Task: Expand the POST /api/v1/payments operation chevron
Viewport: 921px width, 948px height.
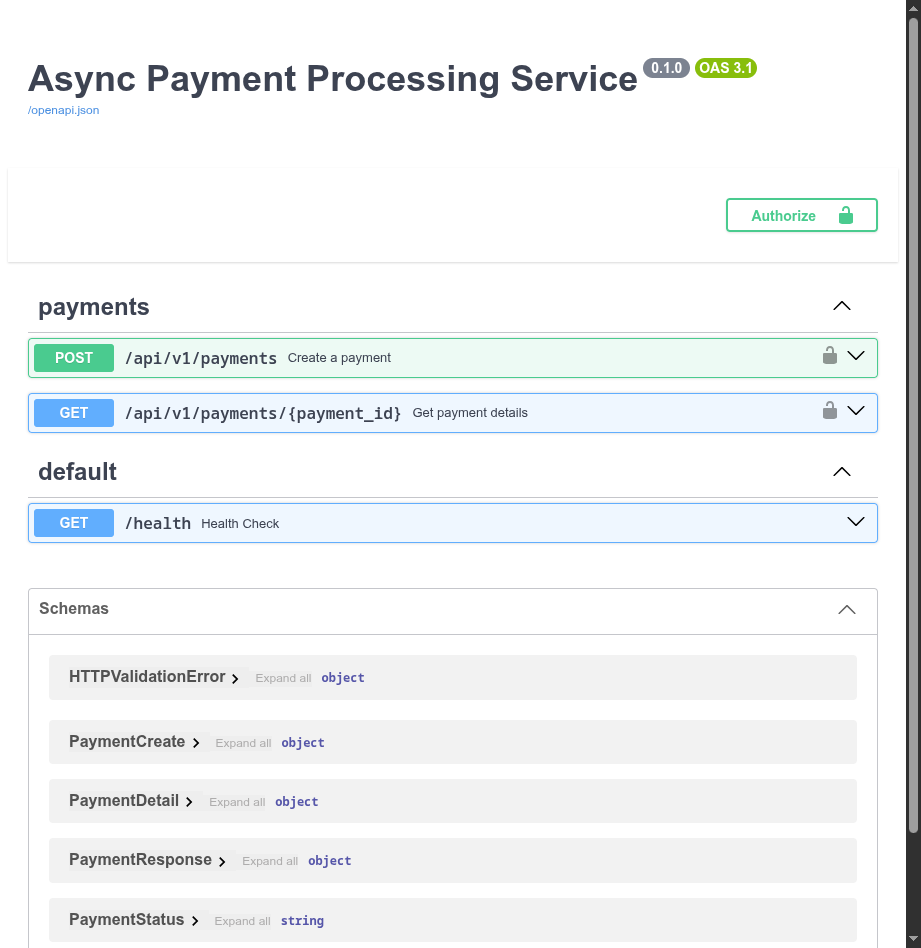Action: tap(856, 356)
